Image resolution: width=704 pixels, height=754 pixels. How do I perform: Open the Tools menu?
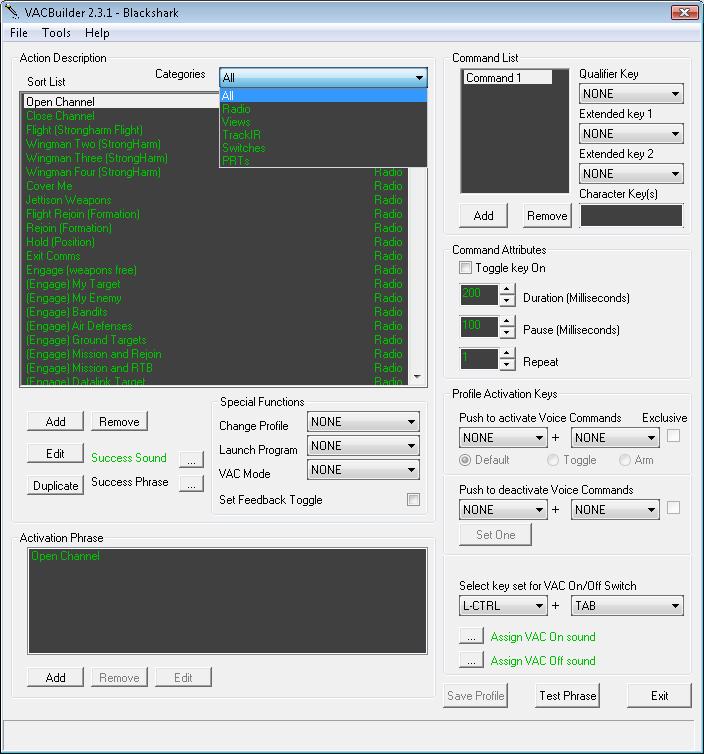coord(56,33)
